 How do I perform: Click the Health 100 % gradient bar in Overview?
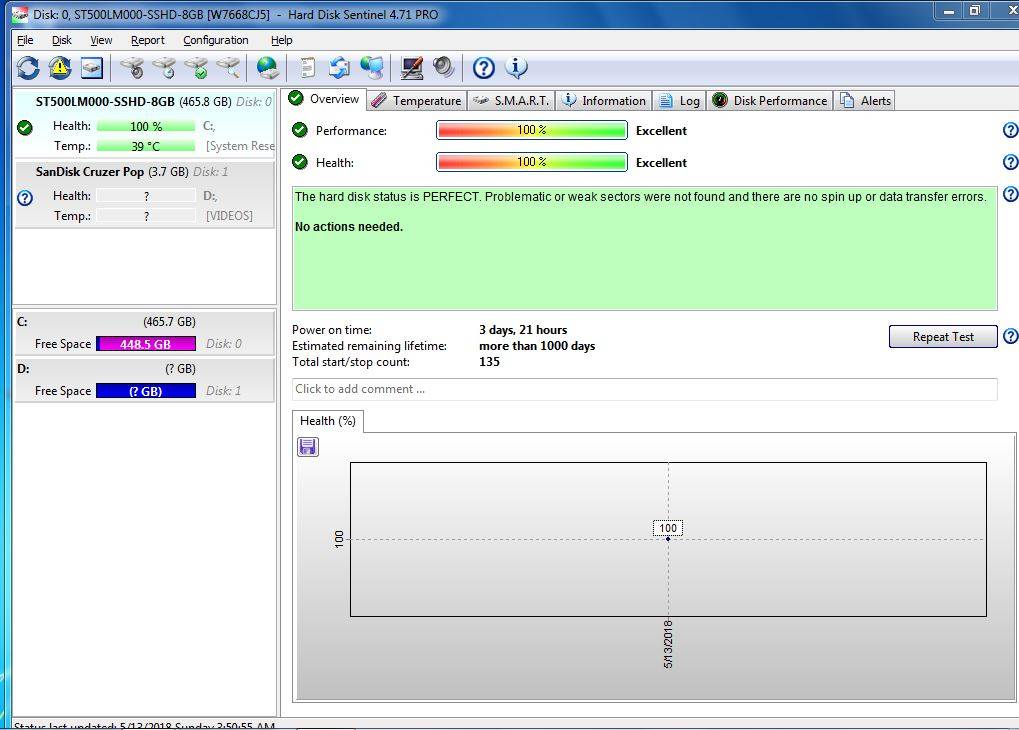532,162
